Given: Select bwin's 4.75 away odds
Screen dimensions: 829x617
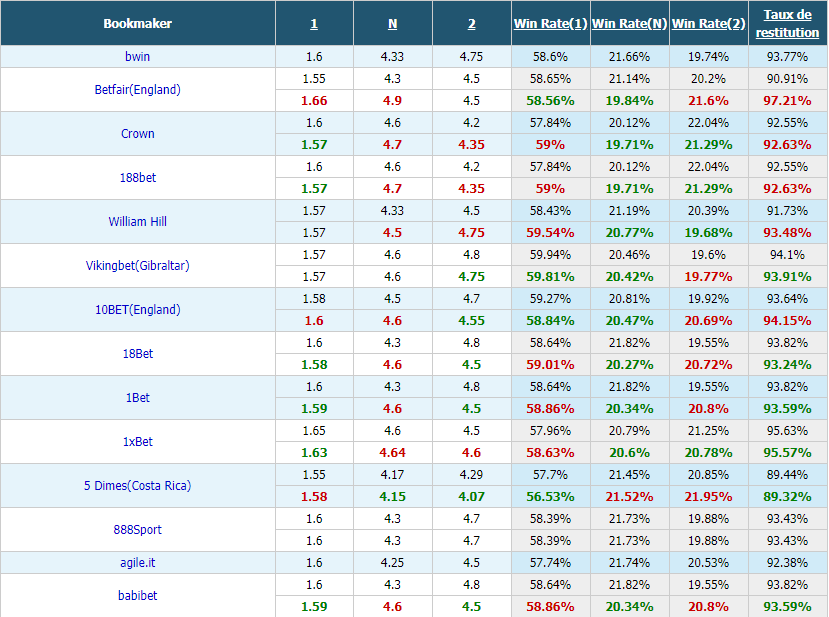Looking at the screenshot, I should [x=472, y=57].
